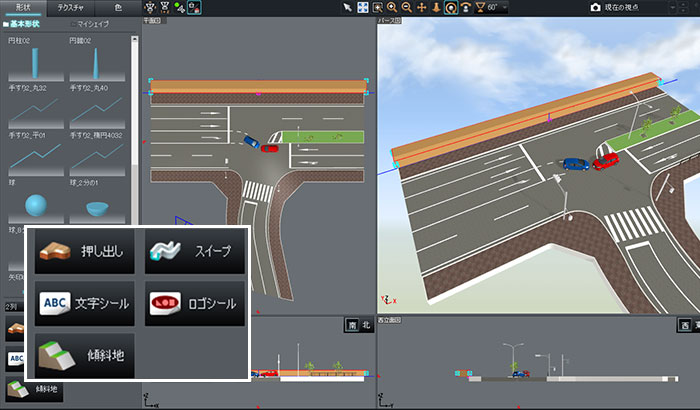Switch to the テクスチャ tab

pos(70,7)
